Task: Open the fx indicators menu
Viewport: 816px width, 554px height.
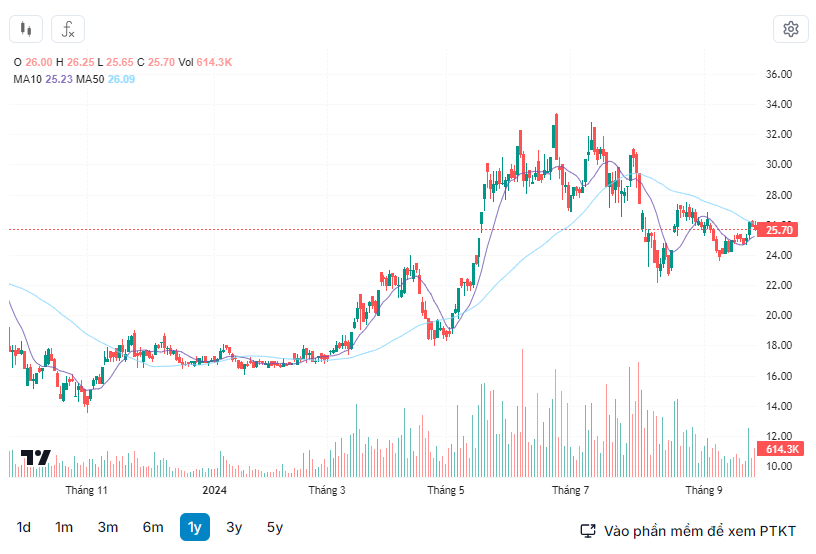Action: point(68,29)
